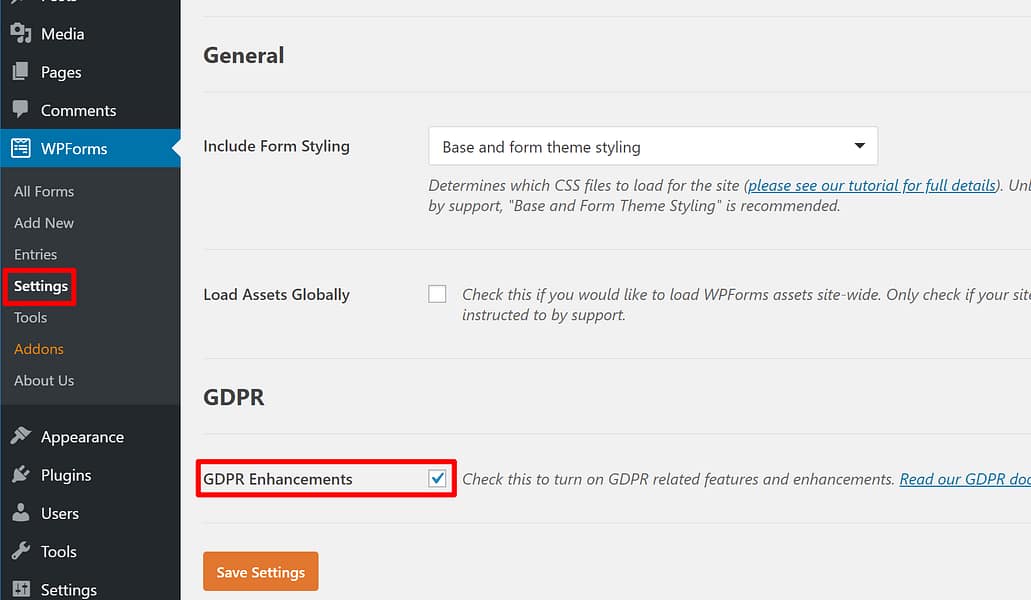The width and height of the screenshot is (1031, 600).
Task: Open the Addons menu item
Action: point(38,348)
